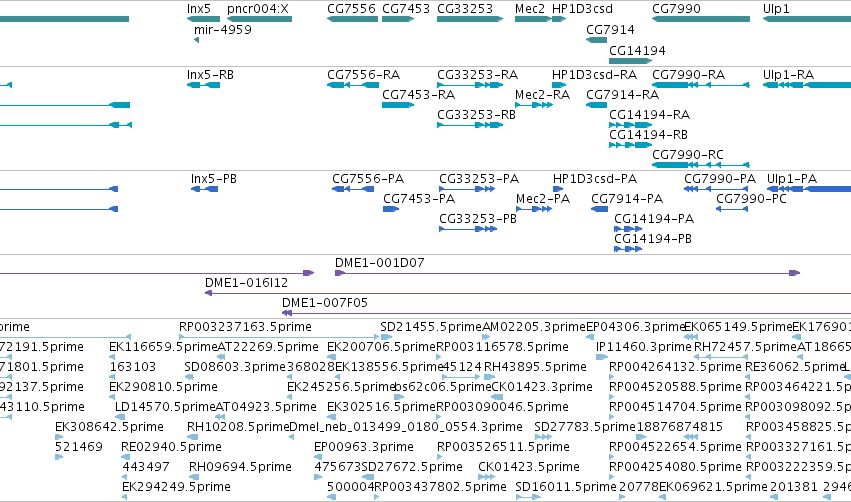Screen dimensions: 851x502
Task: Click the CG7990 gene feature
Action: [701, 19]
